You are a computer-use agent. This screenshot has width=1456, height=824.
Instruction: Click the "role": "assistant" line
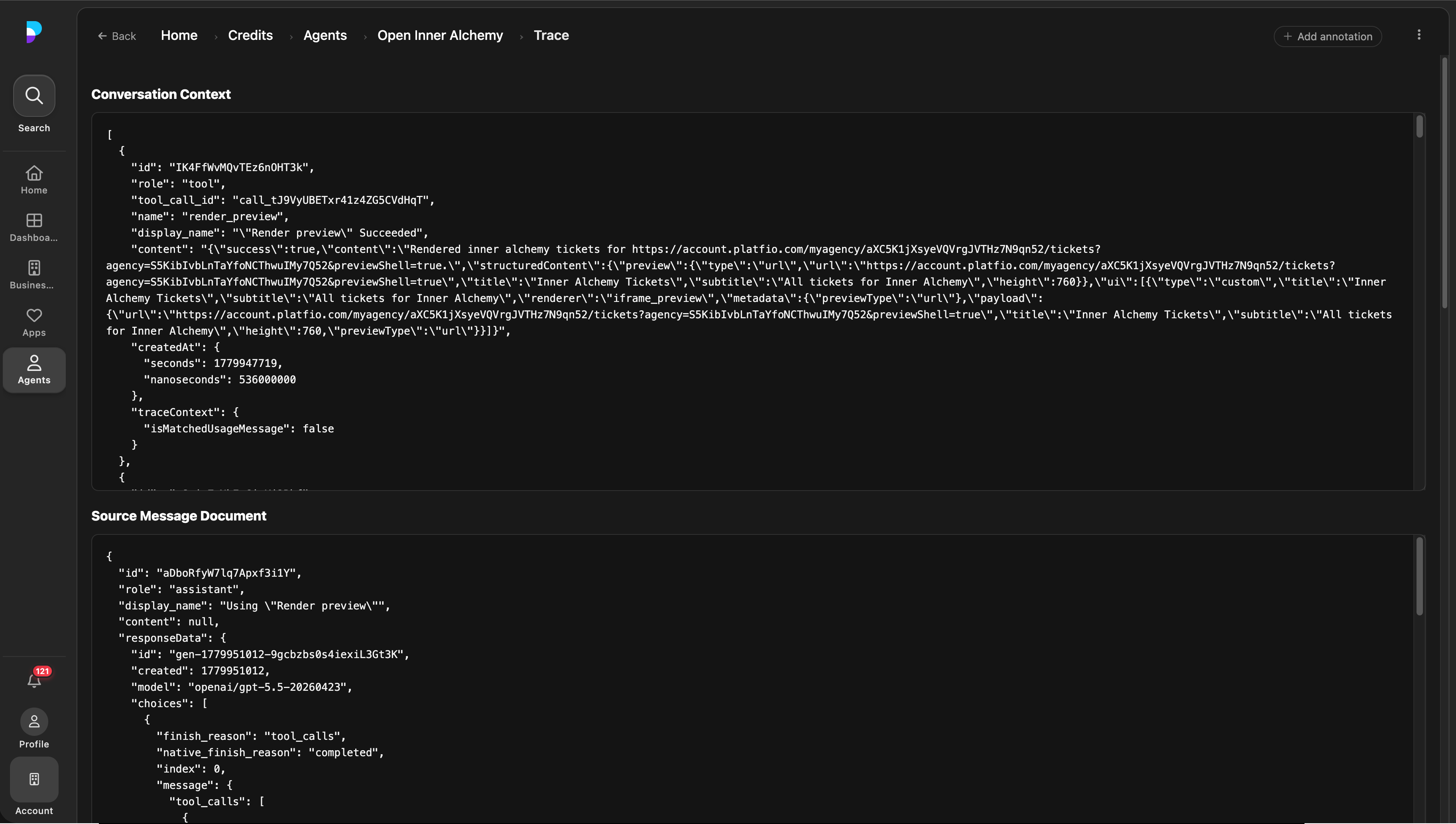click(x=181, y=590)
